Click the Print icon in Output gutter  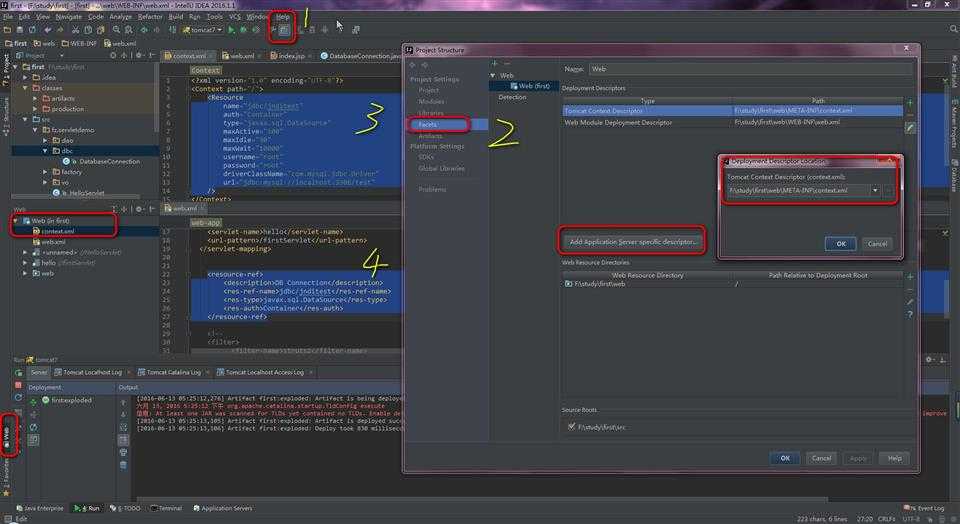123,452
